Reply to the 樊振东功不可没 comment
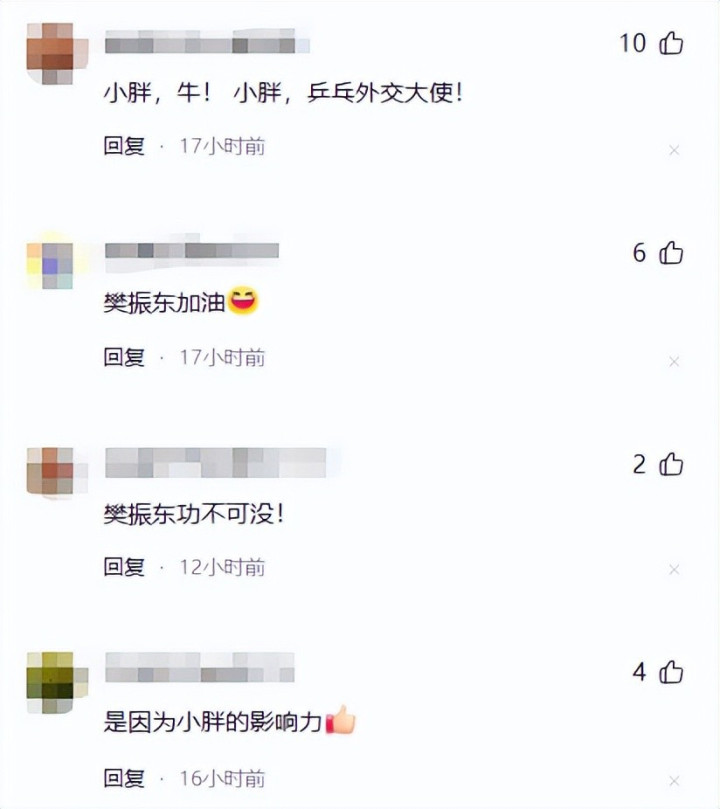 124,567
